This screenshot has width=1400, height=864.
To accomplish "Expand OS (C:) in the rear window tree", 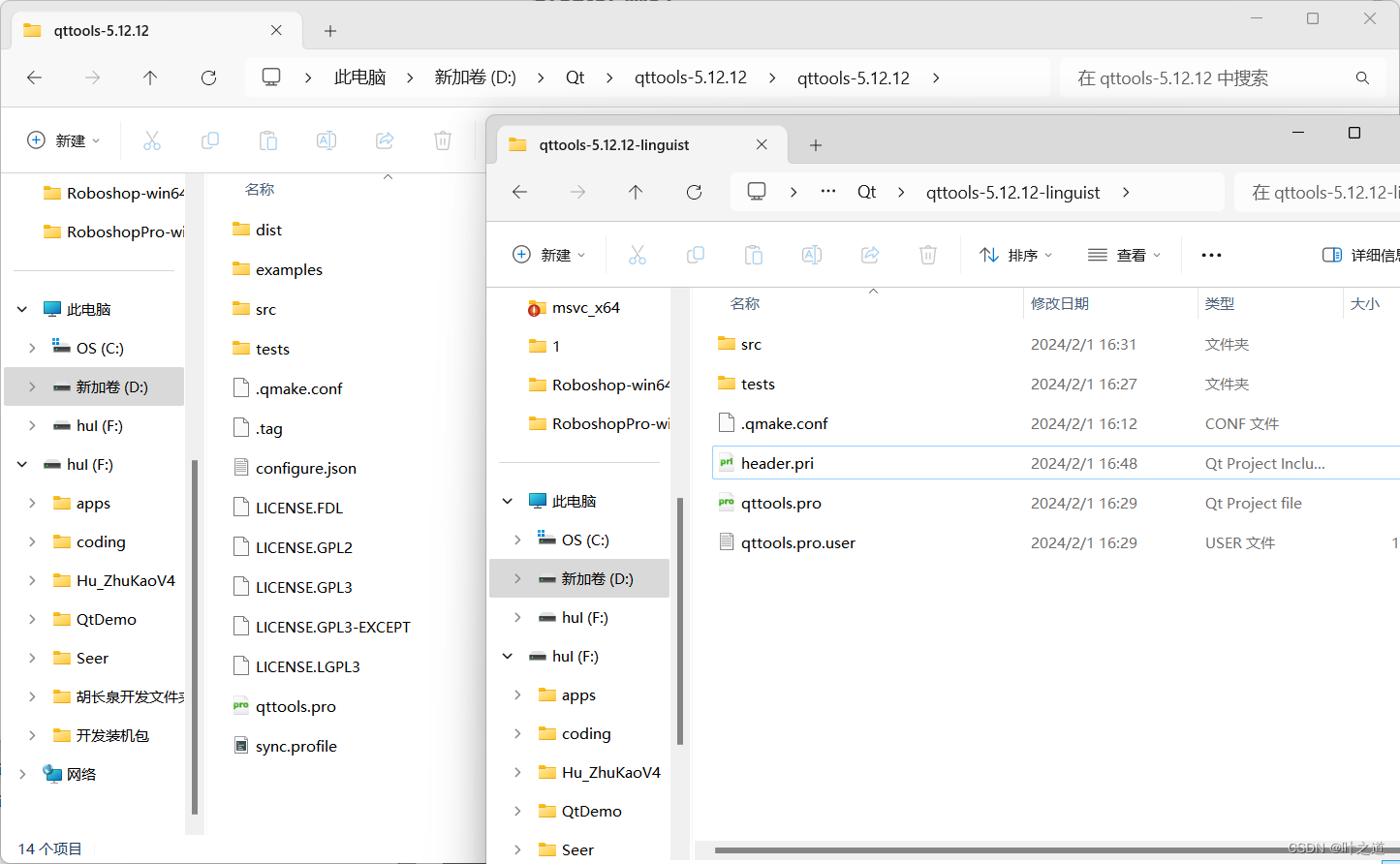I will pos(32,348).
